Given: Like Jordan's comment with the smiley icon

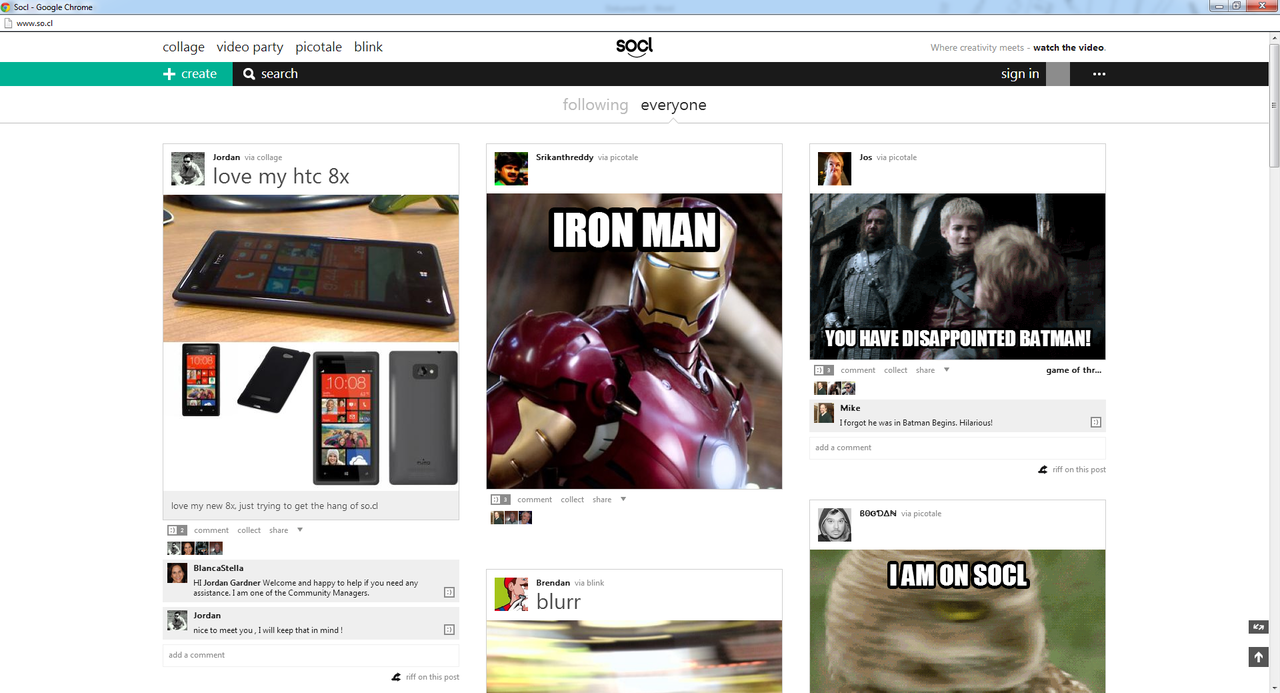Looking at the screenshot, I should (449, 629).
